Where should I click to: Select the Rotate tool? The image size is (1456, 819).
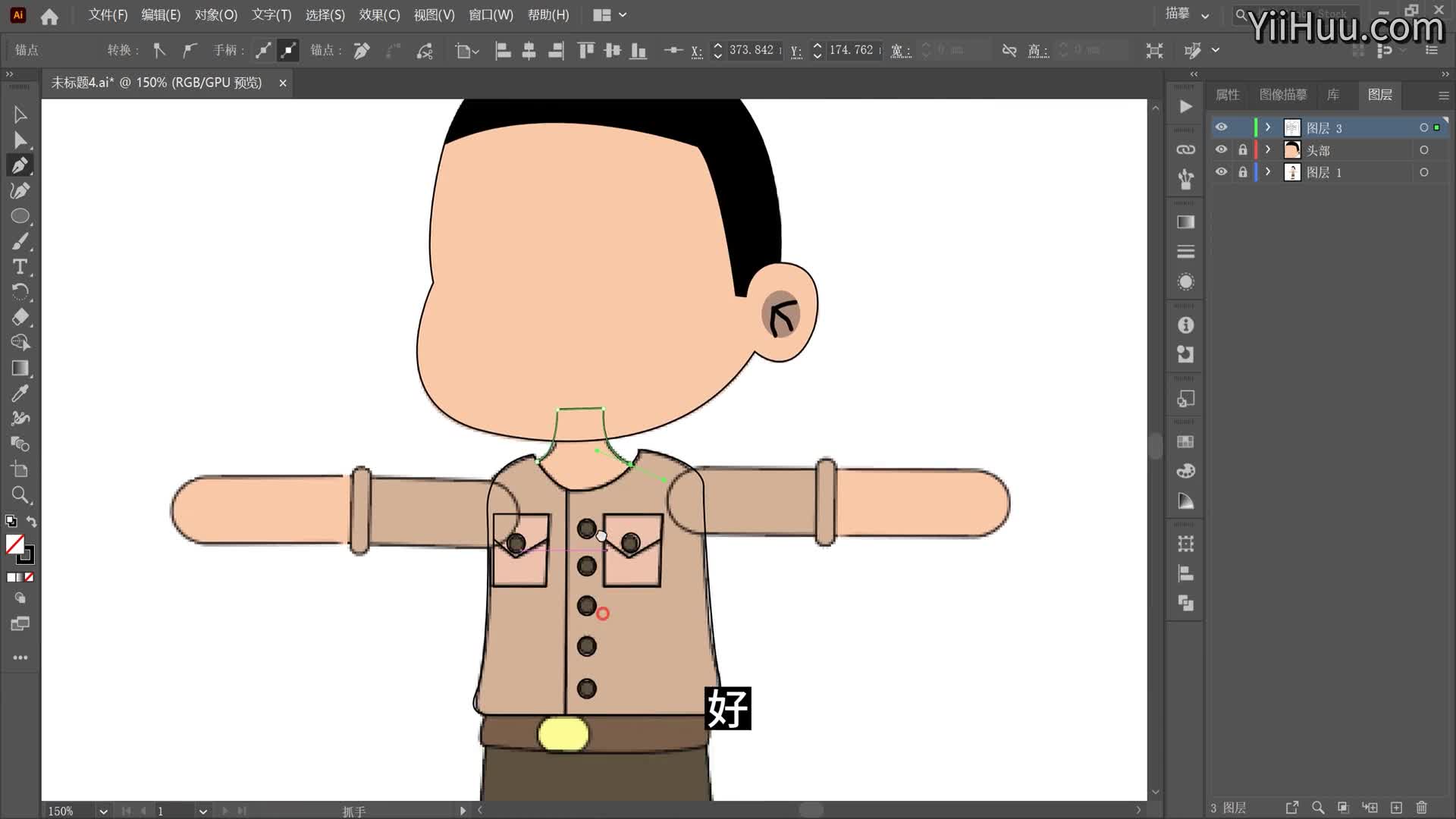coord(20,292)
